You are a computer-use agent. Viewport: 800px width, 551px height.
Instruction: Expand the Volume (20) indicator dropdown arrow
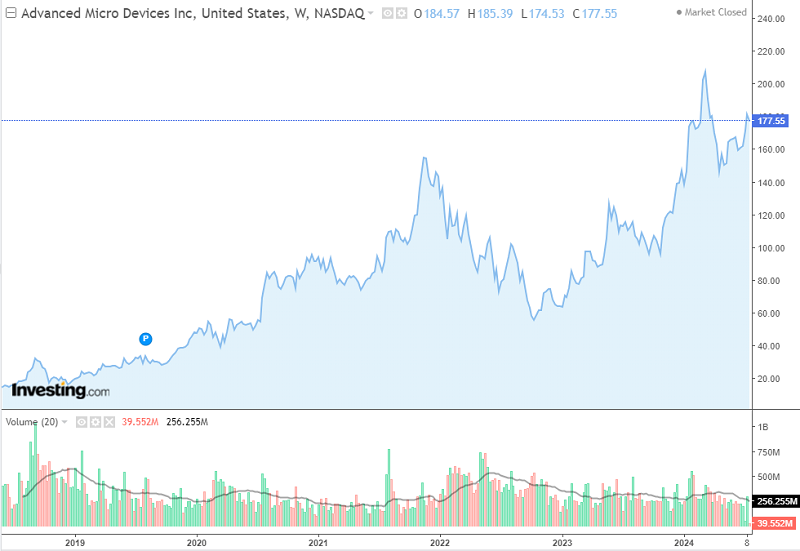(x=65, y=422)
